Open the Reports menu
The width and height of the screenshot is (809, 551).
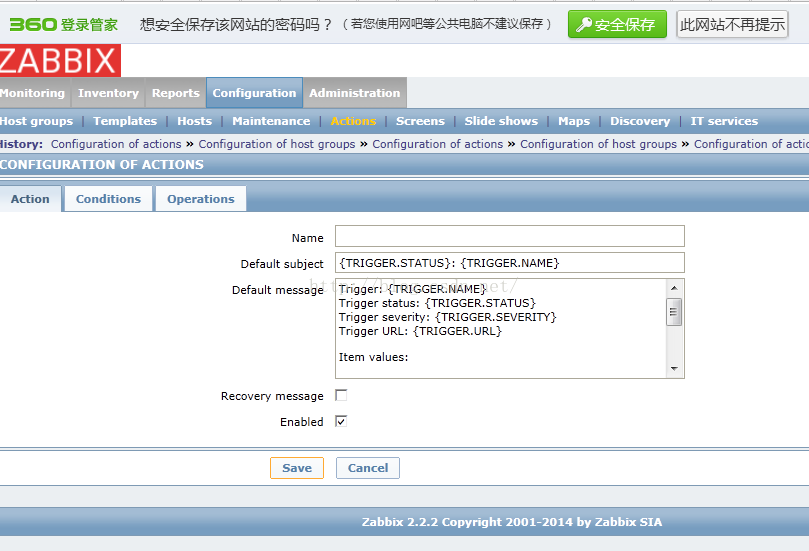coord(175,93)
